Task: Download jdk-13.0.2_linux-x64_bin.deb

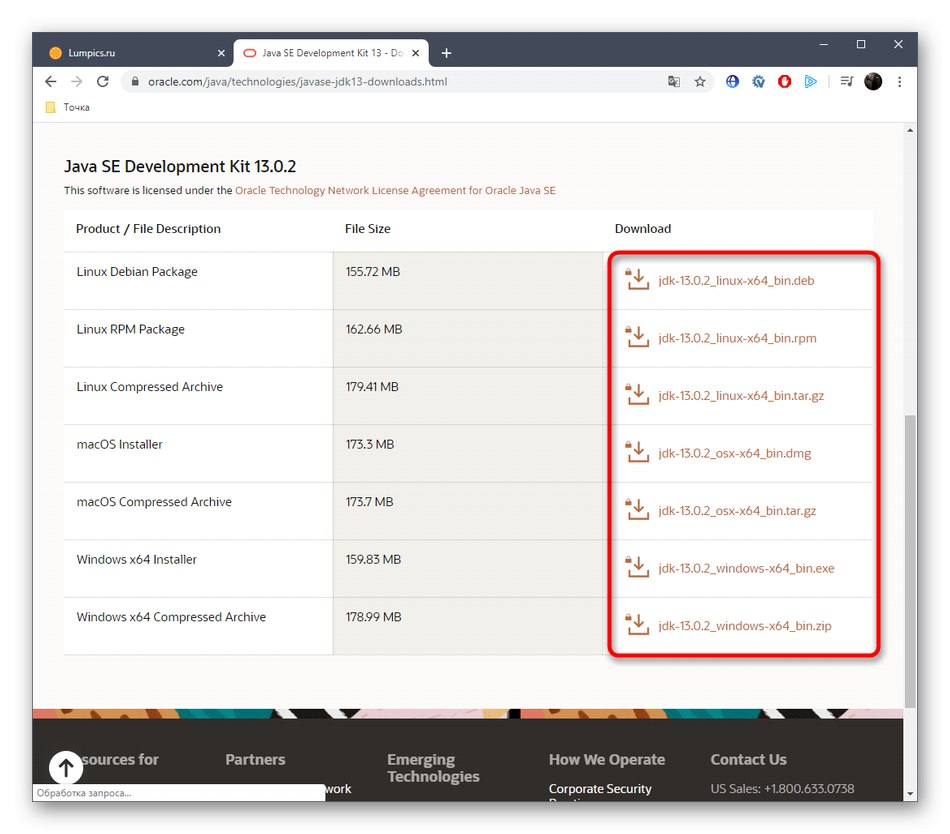Action: pos(736,280)
